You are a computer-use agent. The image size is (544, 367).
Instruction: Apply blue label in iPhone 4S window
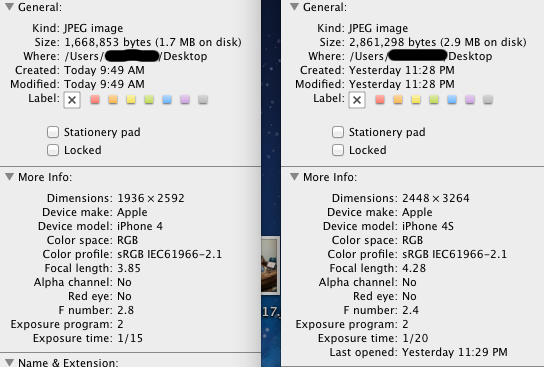pos(452,100)
